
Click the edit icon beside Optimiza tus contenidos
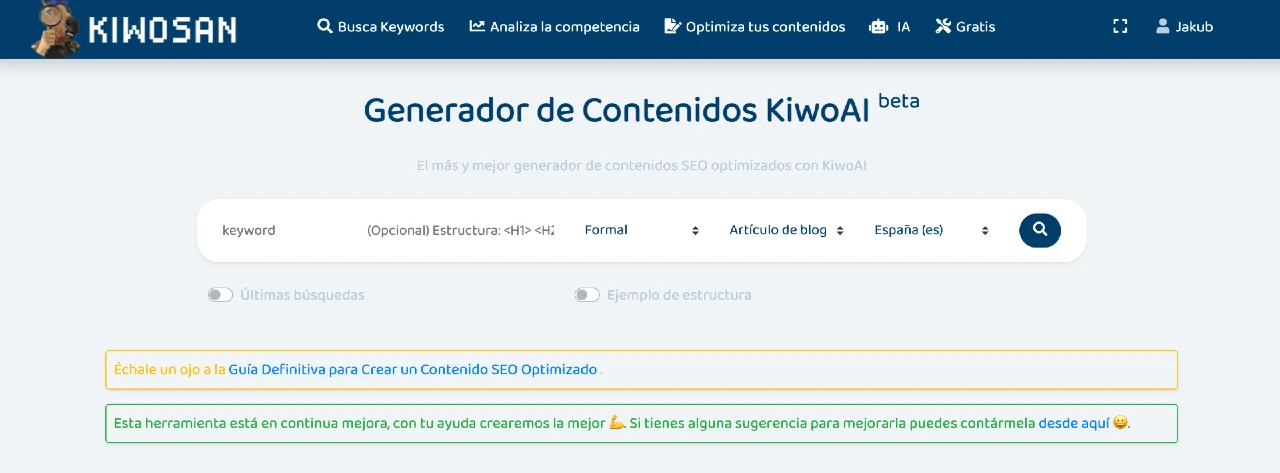(672, 26)
